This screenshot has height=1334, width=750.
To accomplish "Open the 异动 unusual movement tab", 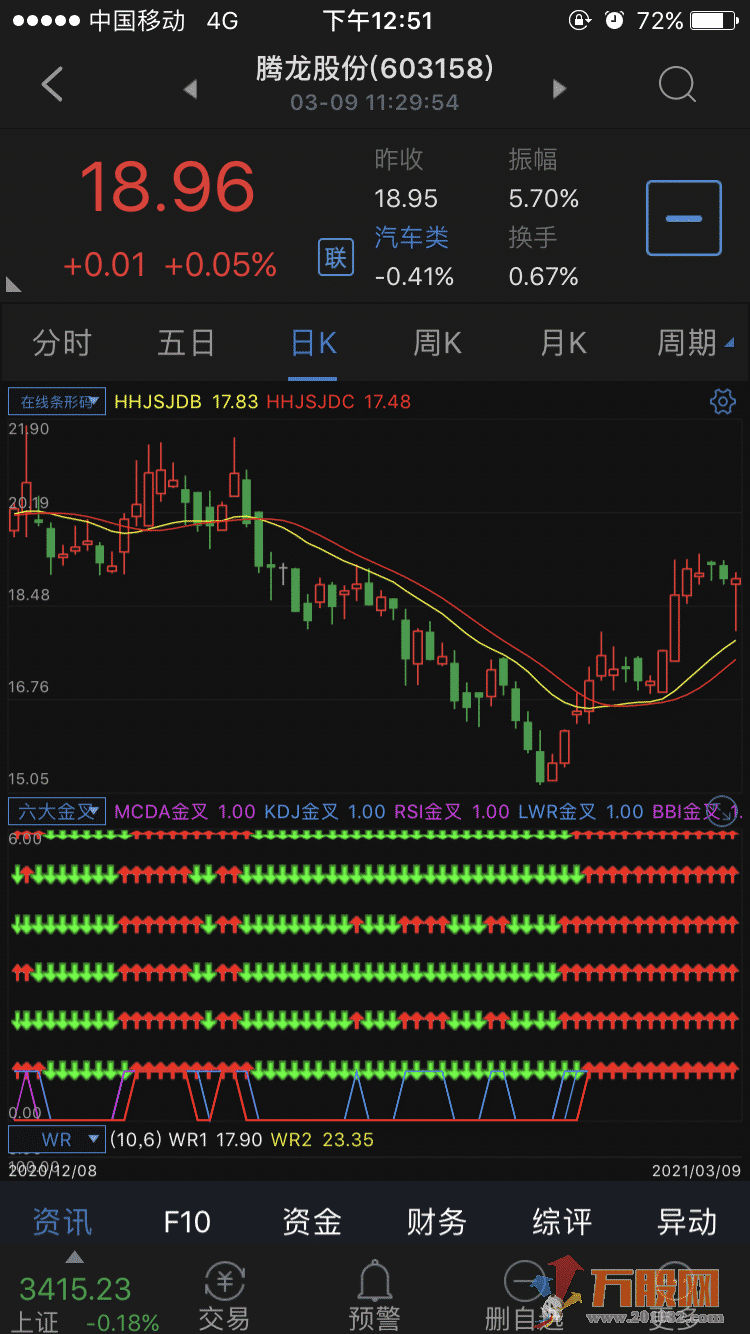I will point(687,1221).
